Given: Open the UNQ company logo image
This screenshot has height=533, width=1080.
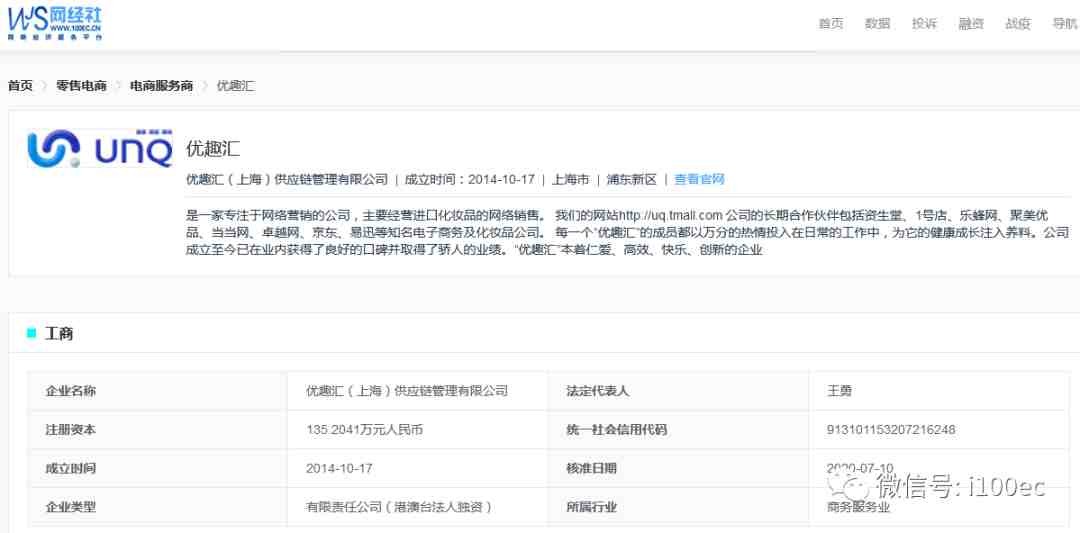Looking at the screenshot, I should click(100, 147).
